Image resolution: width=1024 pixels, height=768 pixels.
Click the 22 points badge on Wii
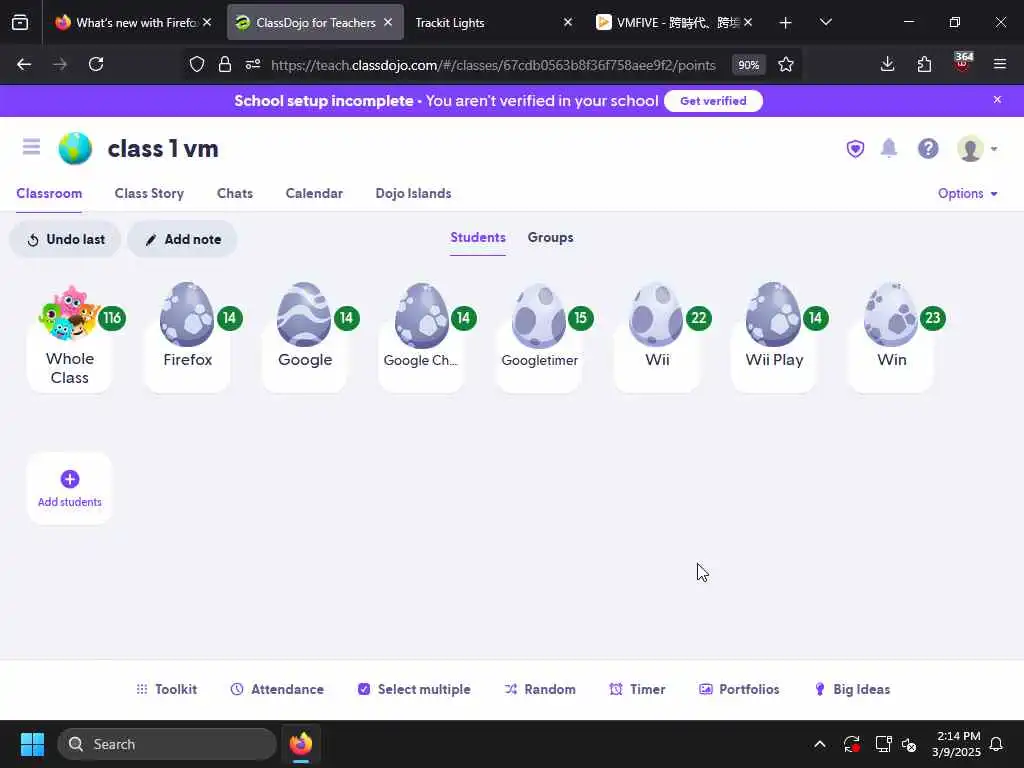pos(698,318)
